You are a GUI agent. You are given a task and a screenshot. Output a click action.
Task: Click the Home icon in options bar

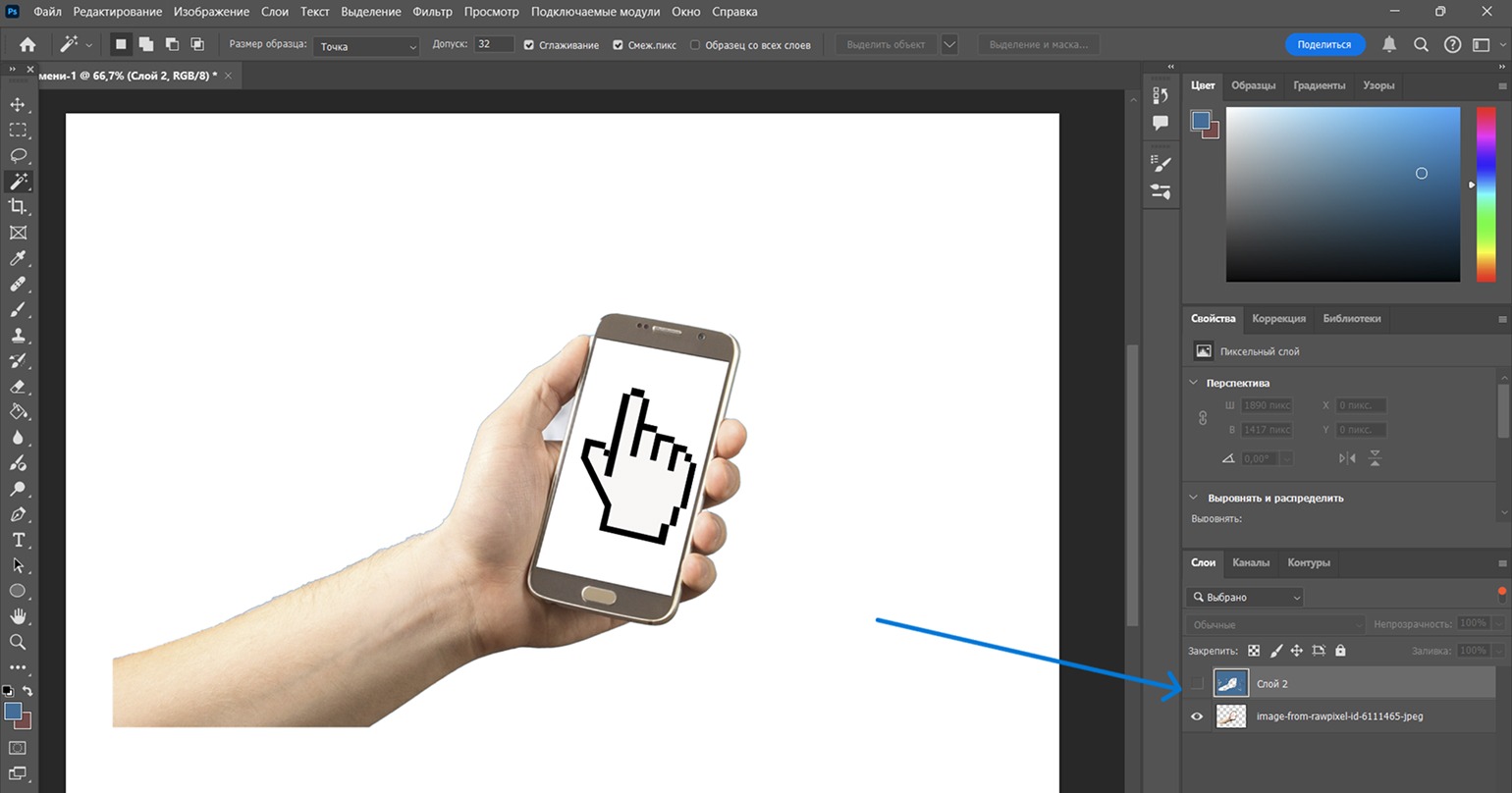pos(27,44)
